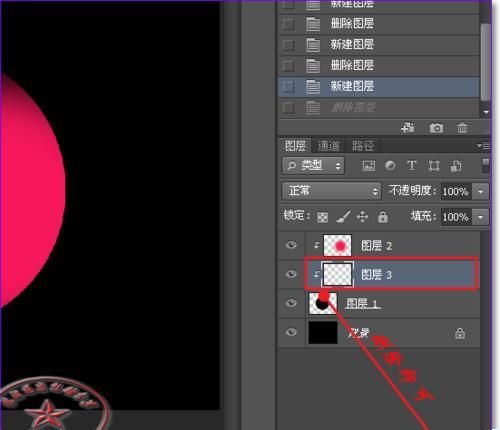Click create new document from current state icon
The image size is (500, 430).
point(408,127)
